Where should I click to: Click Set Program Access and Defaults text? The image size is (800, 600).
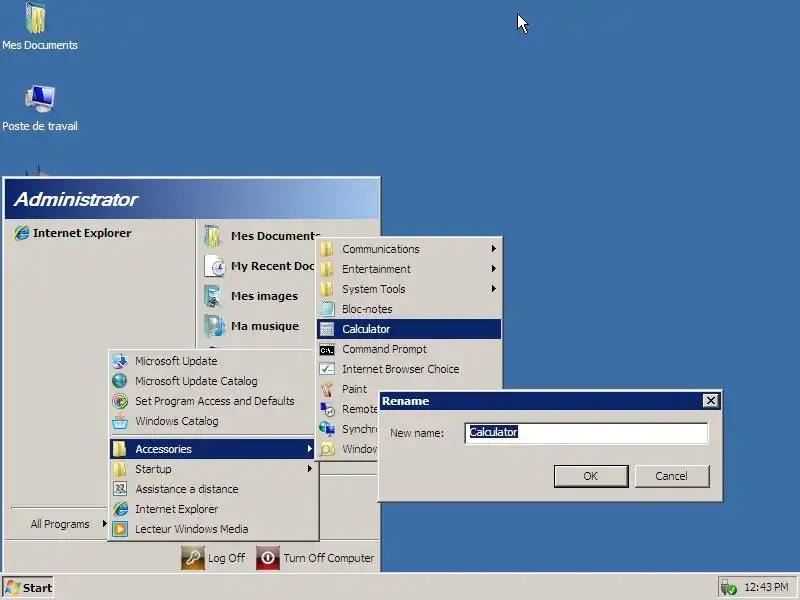tap(215, 401)
